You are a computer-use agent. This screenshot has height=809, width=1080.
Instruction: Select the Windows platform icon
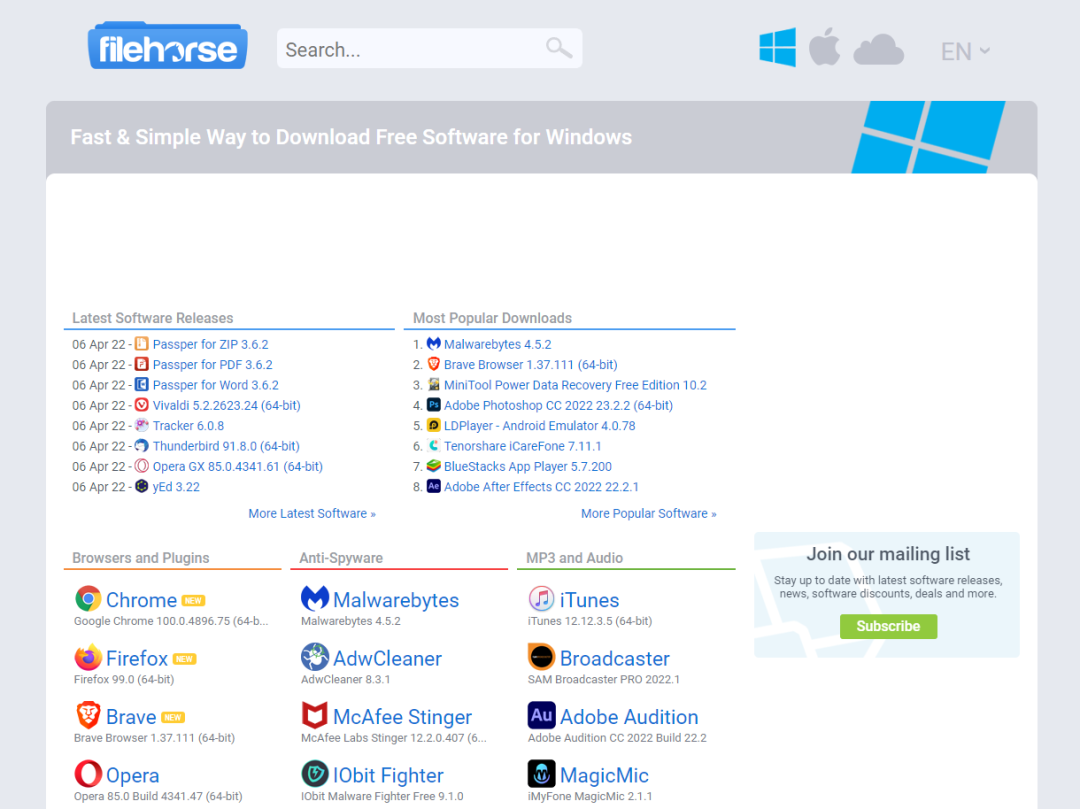coord(777,48)
